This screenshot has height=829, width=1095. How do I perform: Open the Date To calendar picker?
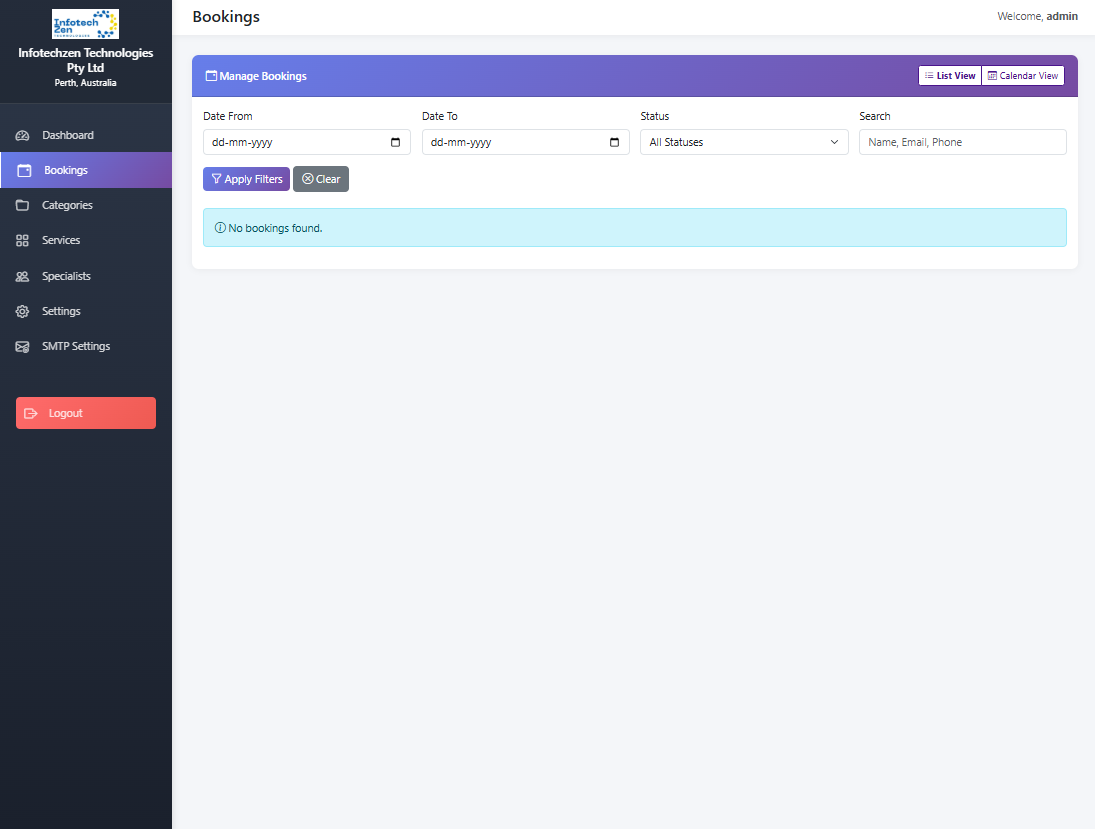614,142
